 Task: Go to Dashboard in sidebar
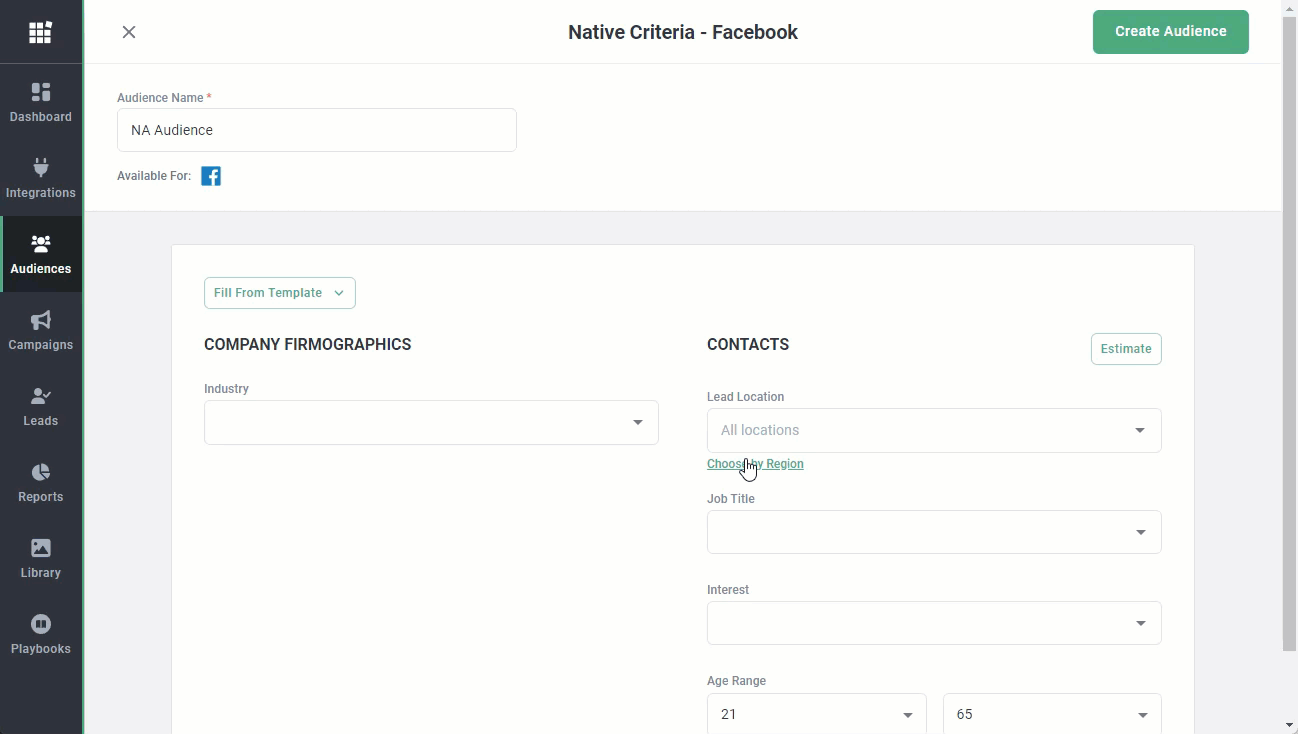point(41,103)
